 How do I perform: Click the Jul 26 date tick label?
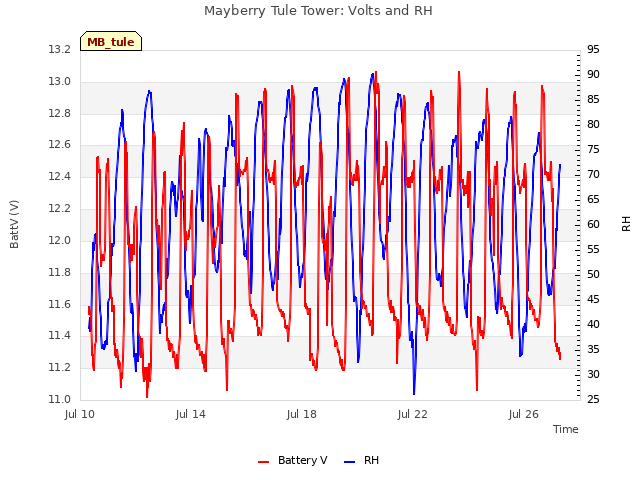click(x=524, y=414)
